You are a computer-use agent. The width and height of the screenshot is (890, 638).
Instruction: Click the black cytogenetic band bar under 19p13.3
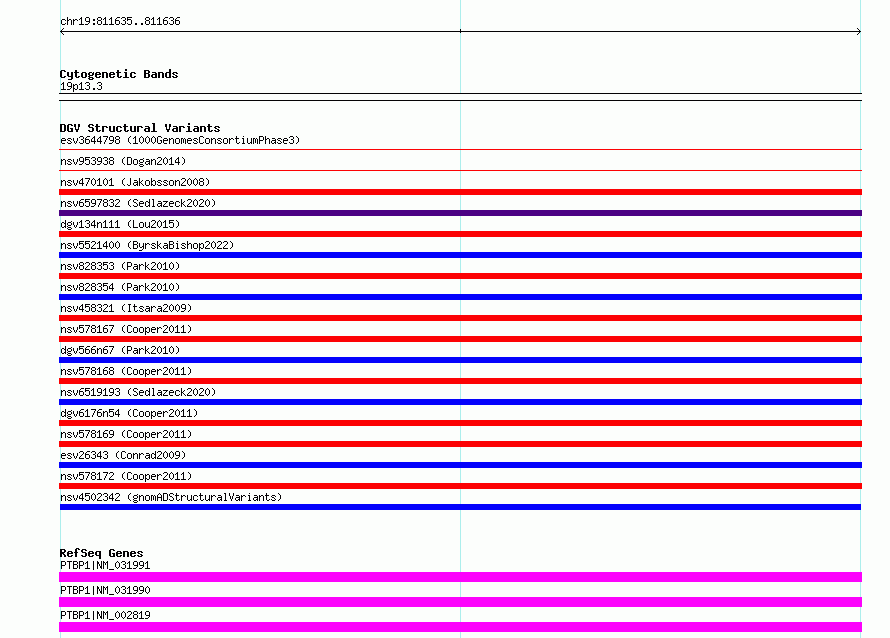click(460, 97)
